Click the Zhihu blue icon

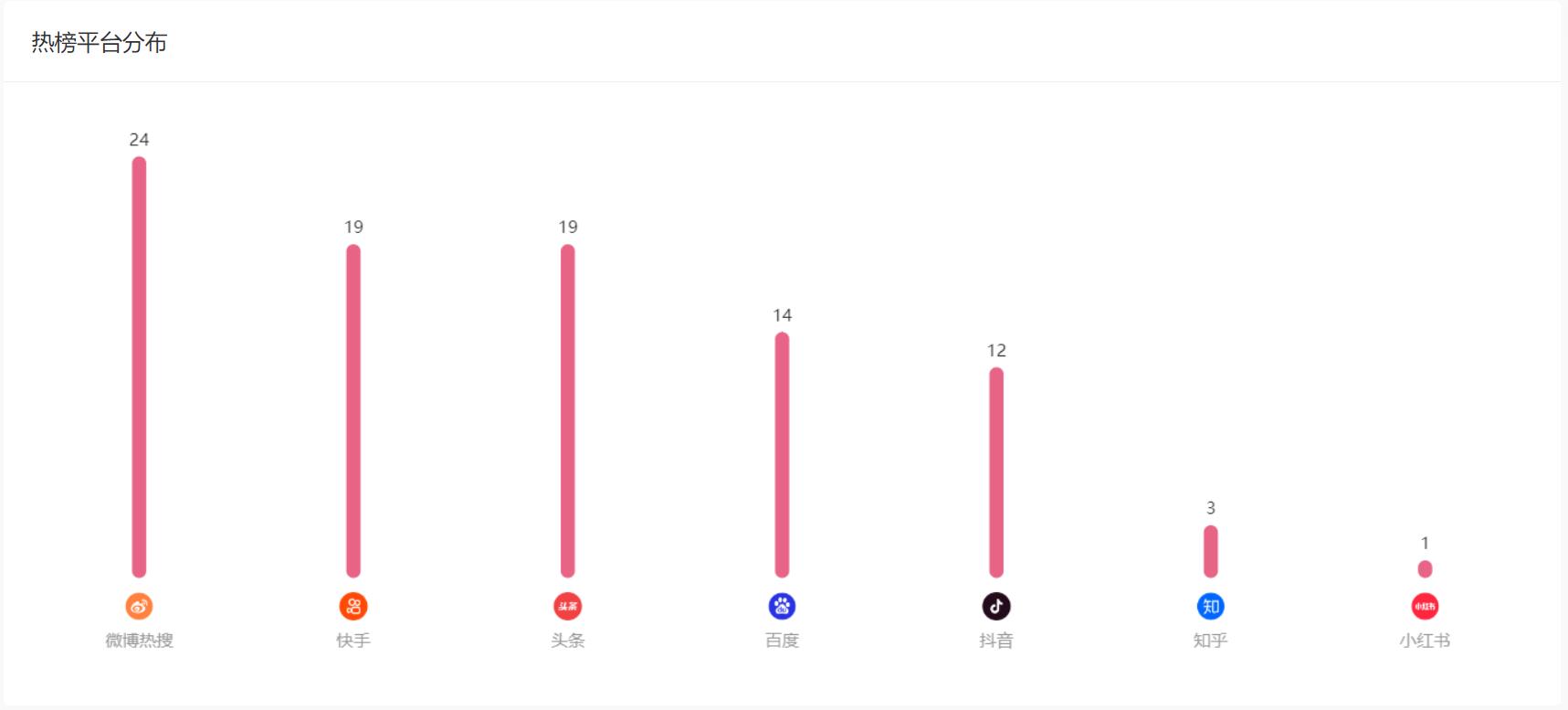coord(1211,606)
